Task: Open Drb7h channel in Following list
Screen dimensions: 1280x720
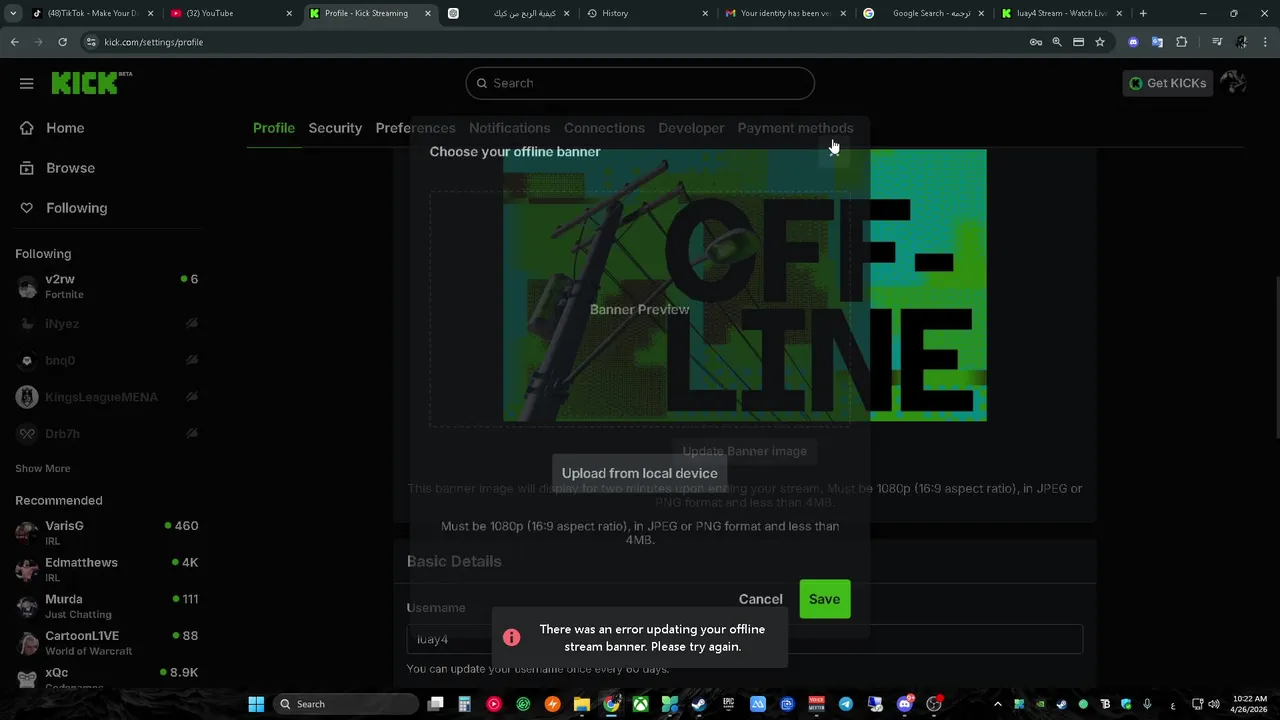Action: 107,434
